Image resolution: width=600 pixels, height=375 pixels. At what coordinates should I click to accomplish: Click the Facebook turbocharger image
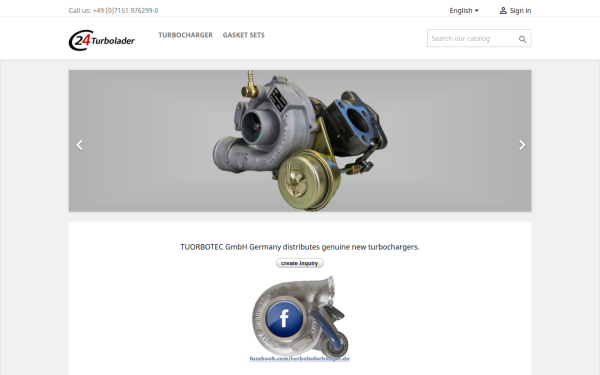coord(300,316)
